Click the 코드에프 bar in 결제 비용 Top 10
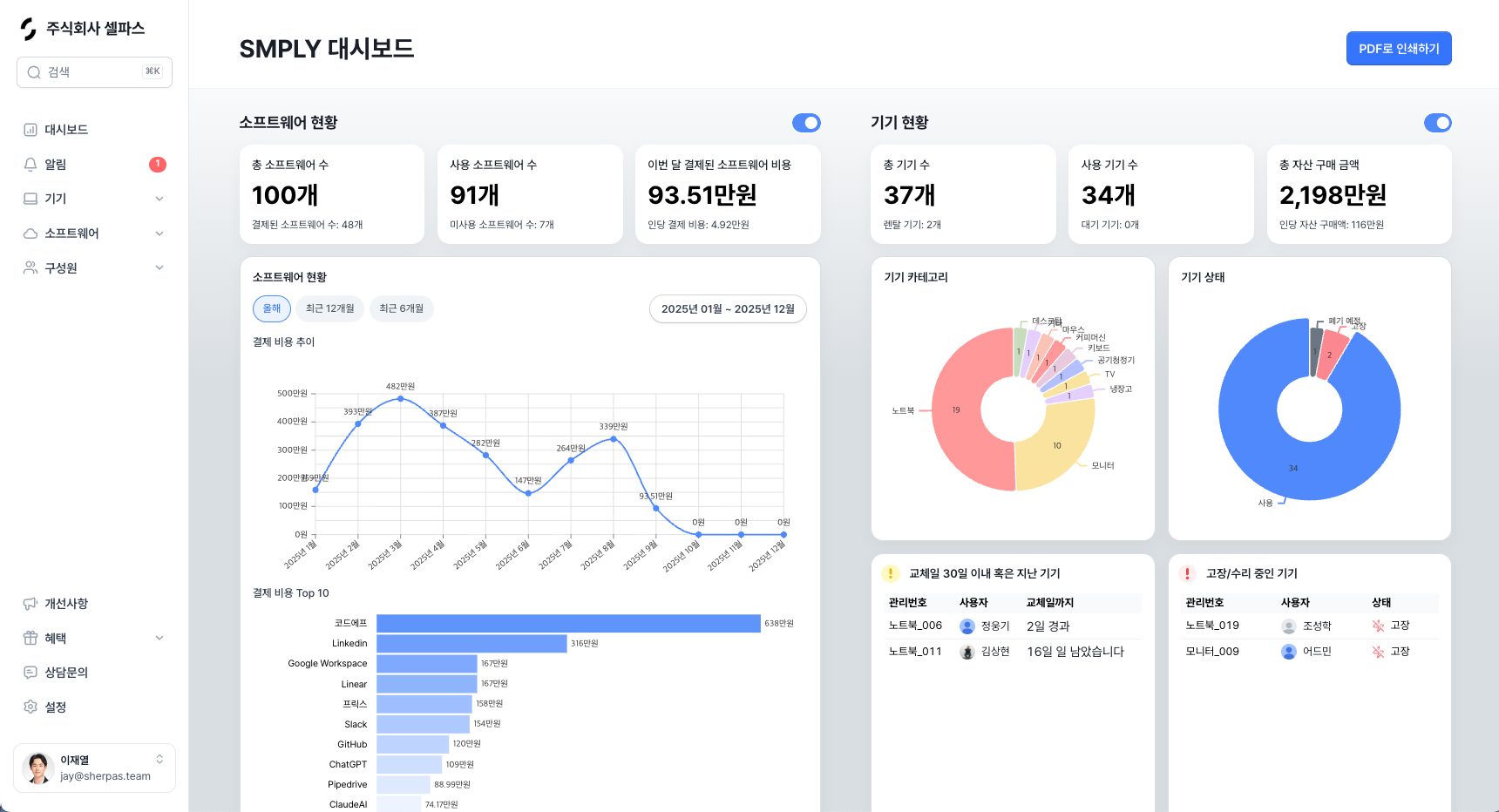1499x812 pixels. pos(566,623)
